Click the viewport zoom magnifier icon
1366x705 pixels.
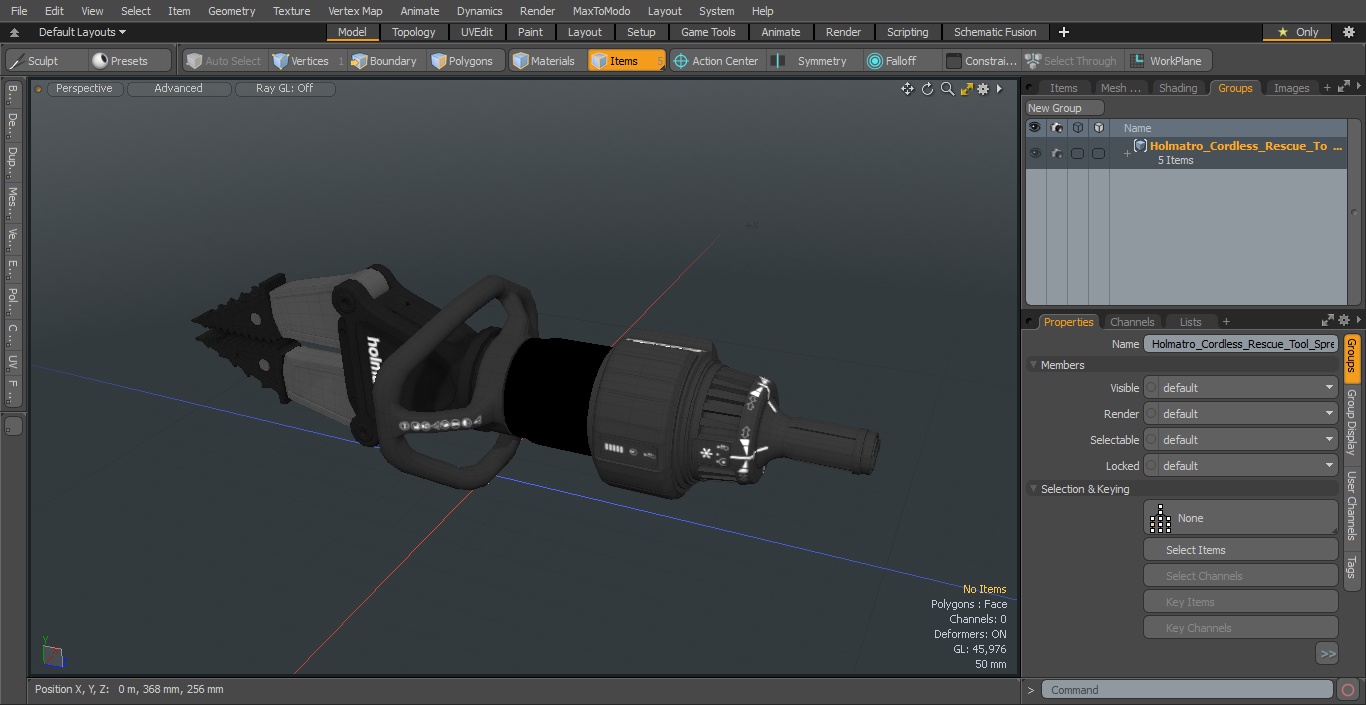pos(947,89)
